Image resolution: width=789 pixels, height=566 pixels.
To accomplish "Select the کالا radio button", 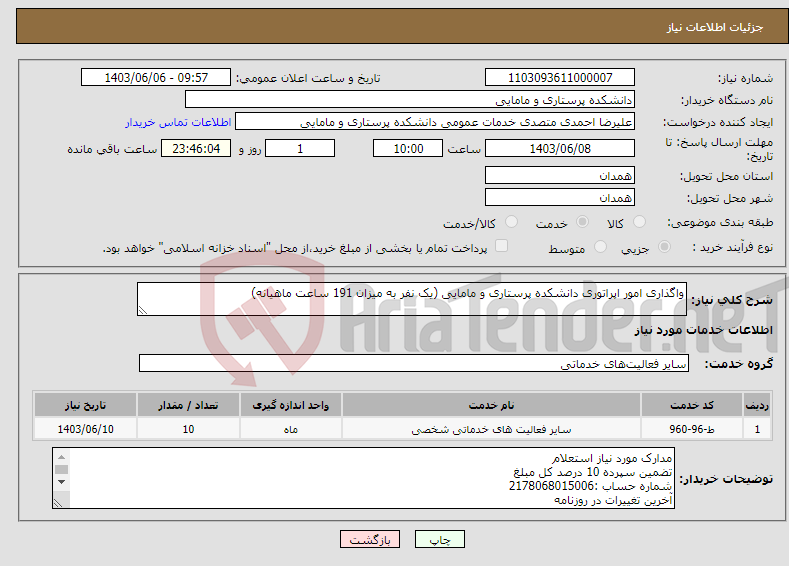I will (x=639, y=222).
